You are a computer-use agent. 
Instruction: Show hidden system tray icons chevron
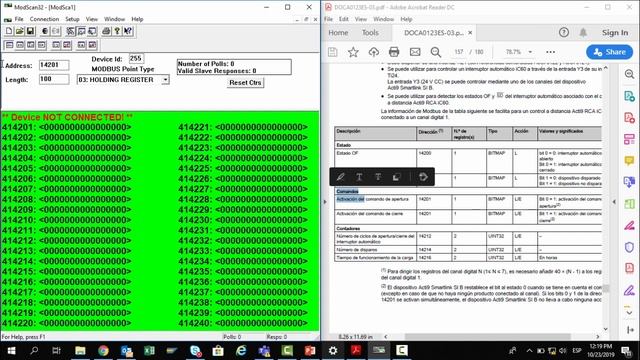[x=529, y=351]
